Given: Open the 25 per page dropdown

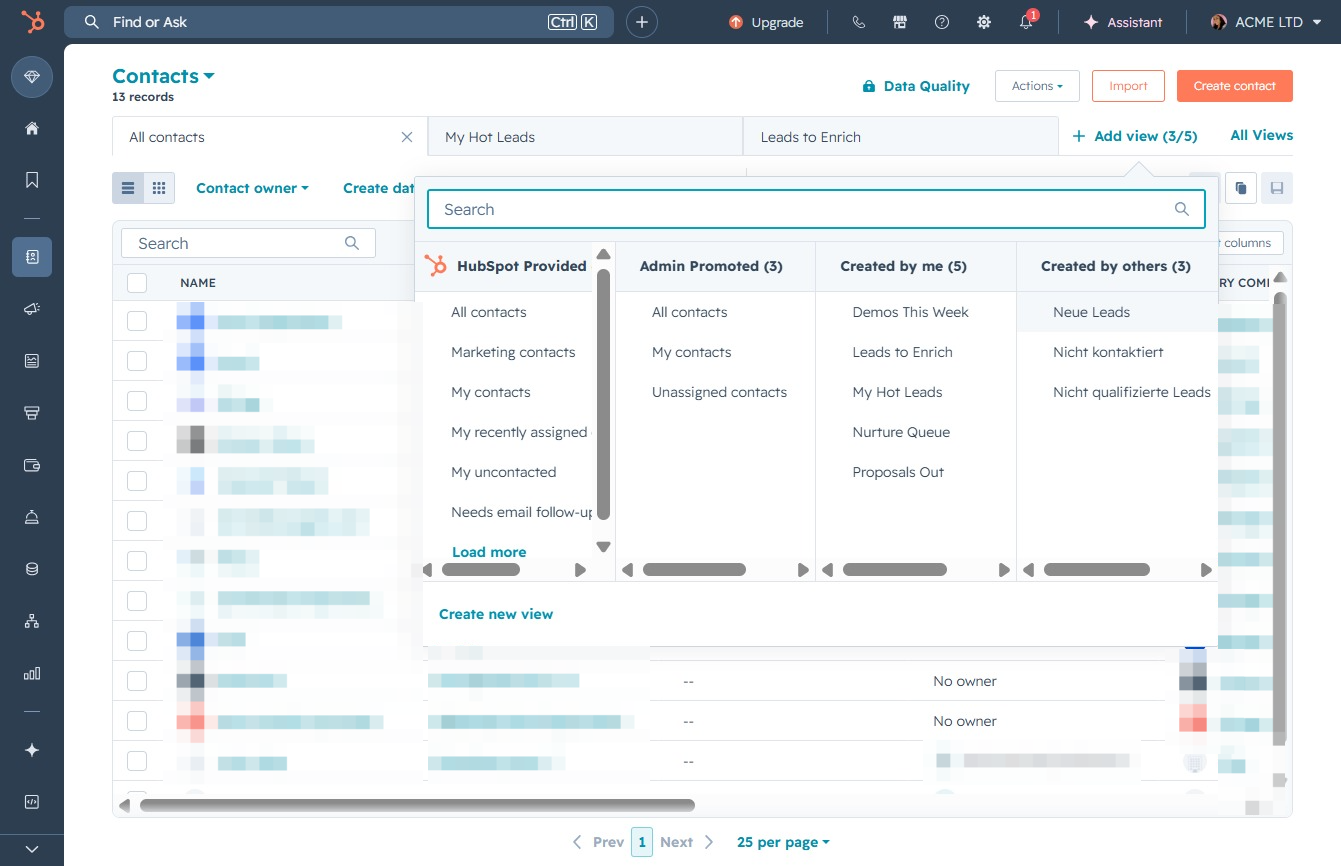Looking at the screenshot, I should pyautogui.click(x=783, y=842).
